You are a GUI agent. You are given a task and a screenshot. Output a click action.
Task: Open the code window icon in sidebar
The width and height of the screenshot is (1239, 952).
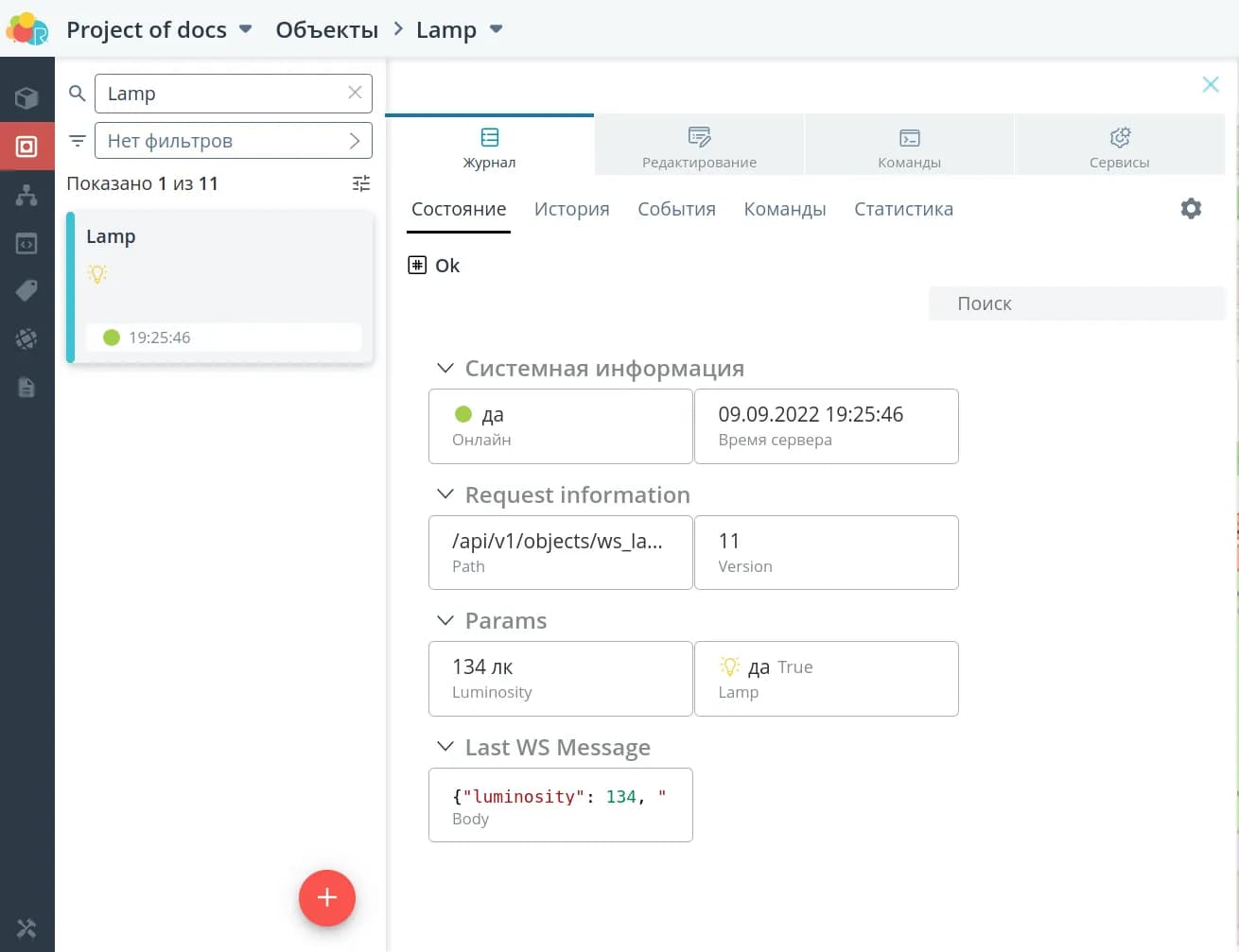26,244
